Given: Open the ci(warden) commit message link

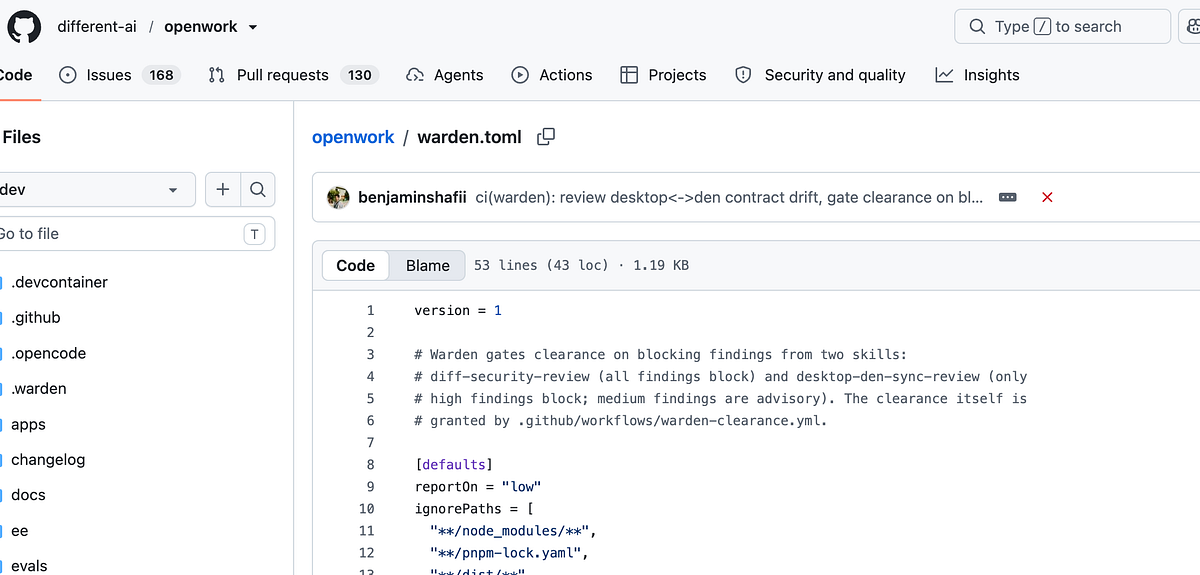Looking at the screenshot, I should [729, 197].
